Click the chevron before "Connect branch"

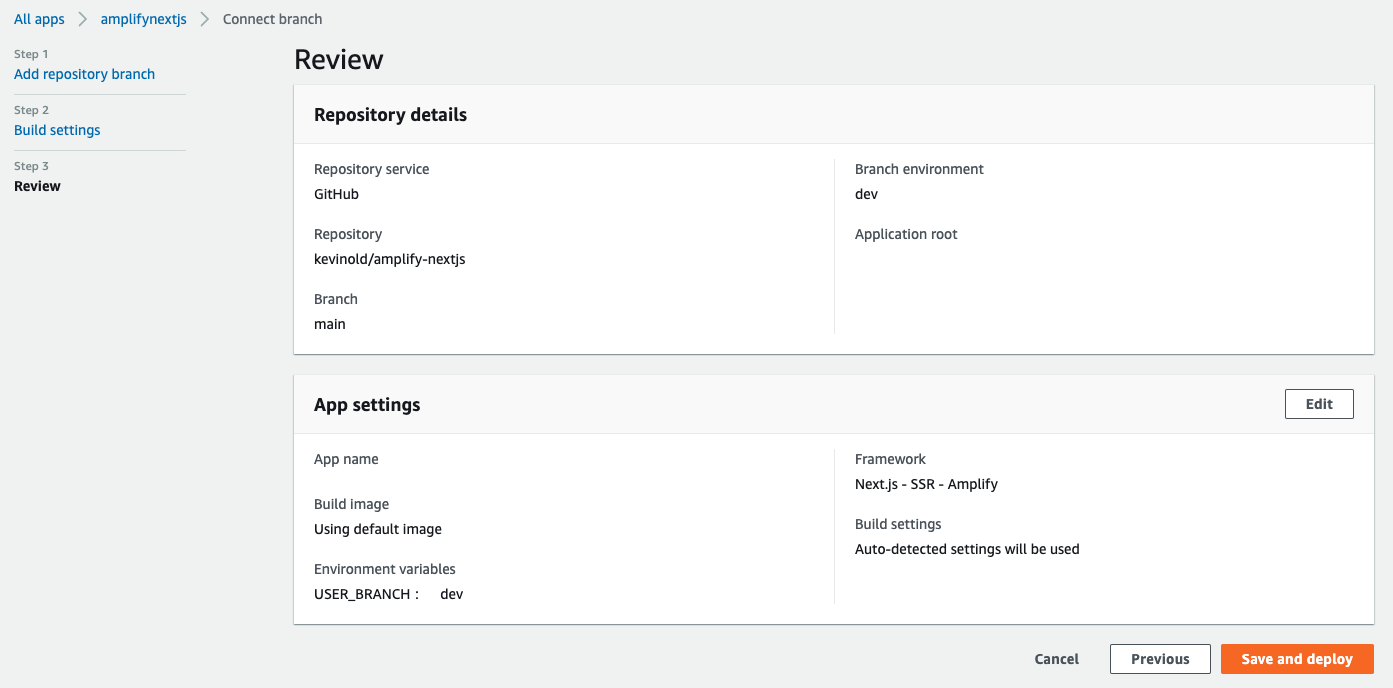tap(205, 19)
